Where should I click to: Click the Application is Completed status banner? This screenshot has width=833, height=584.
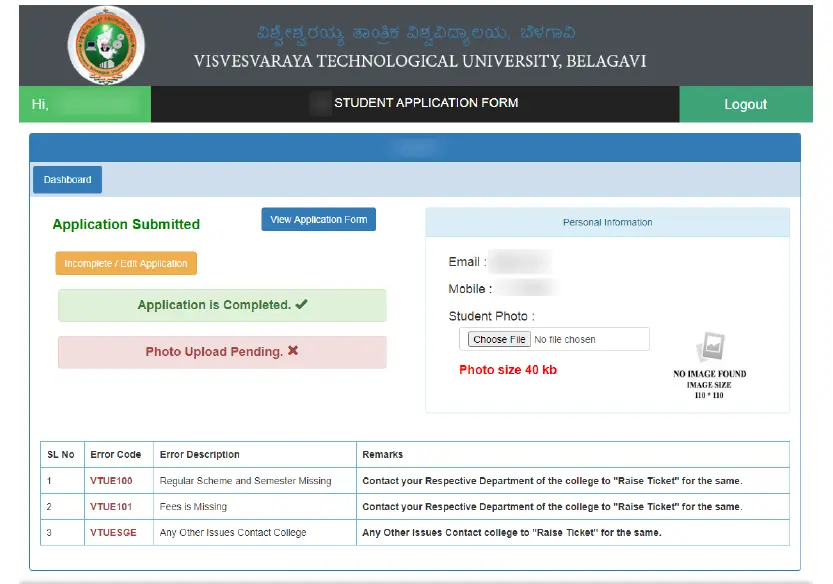tap(222, 305)
